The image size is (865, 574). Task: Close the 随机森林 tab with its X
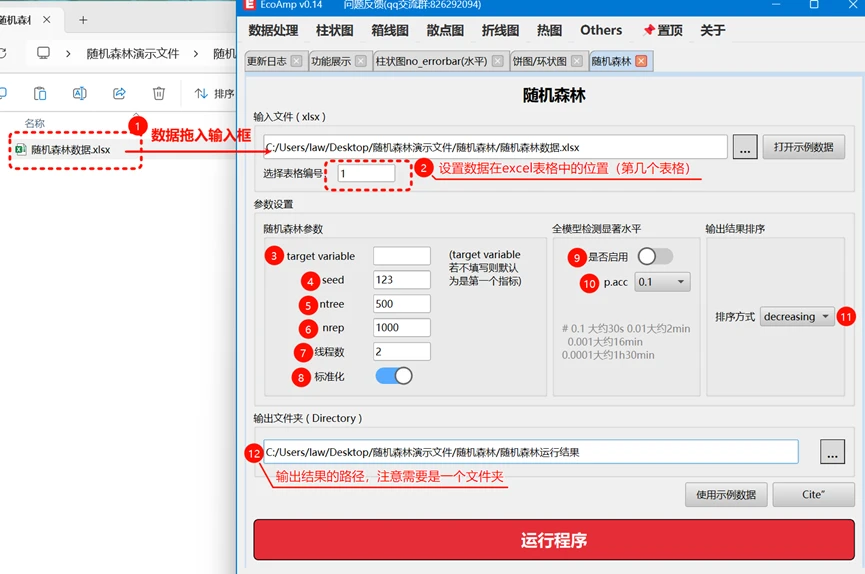(x=641, y=61)
